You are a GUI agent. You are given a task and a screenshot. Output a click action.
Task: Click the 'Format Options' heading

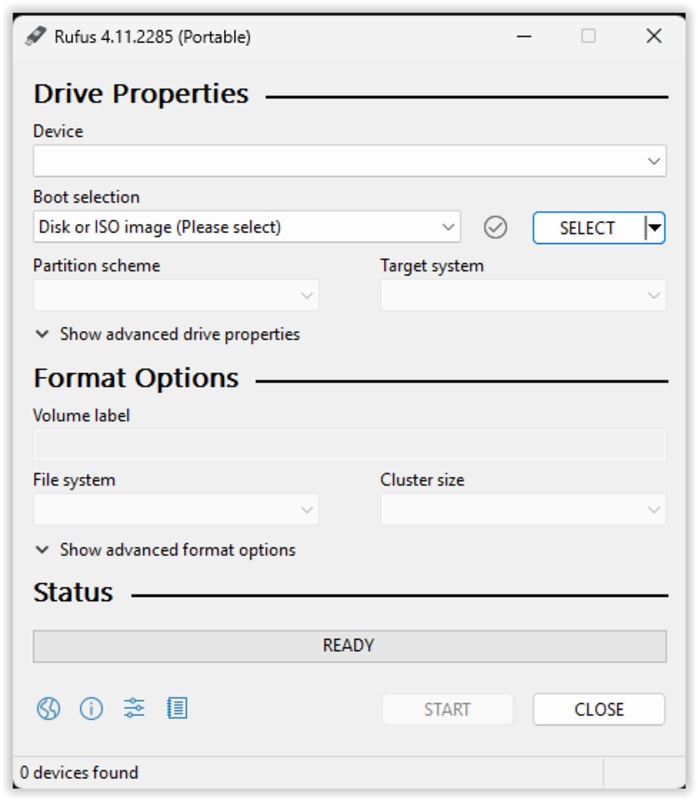point(136,379)
